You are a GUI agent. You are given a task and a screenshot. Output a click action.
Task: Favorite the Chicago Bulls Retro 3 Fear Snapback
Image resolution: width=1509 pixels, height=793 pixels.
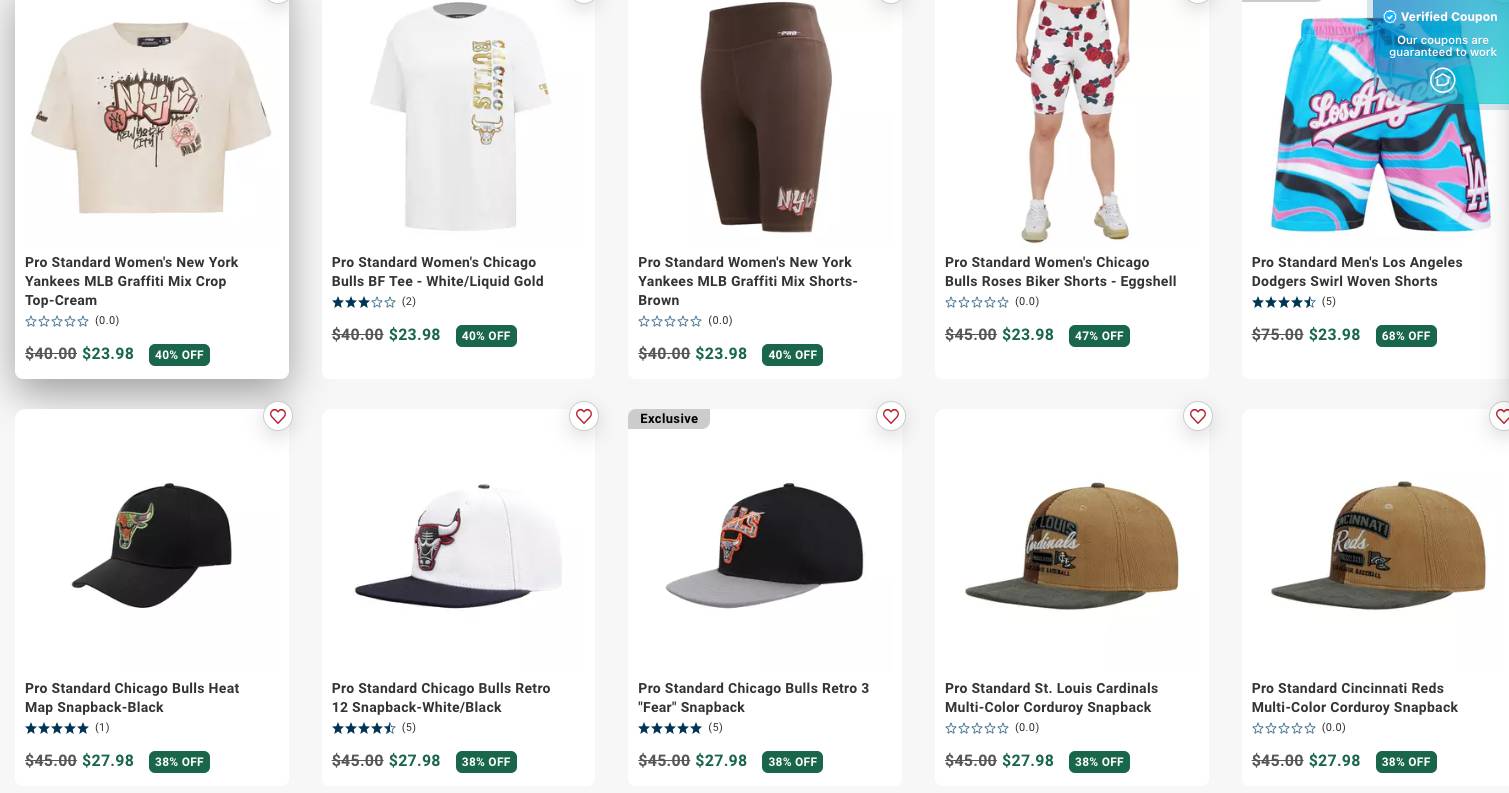click(x=890, y=417)
